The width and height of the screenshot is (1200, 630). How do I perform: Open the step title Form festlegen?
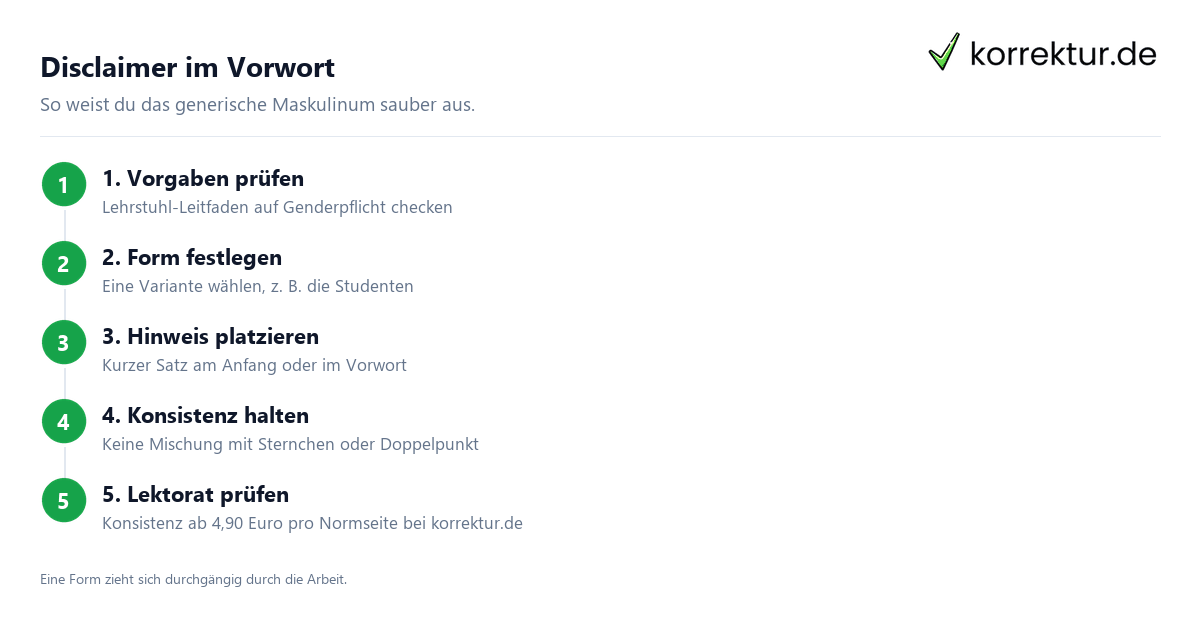coord(192,257)
